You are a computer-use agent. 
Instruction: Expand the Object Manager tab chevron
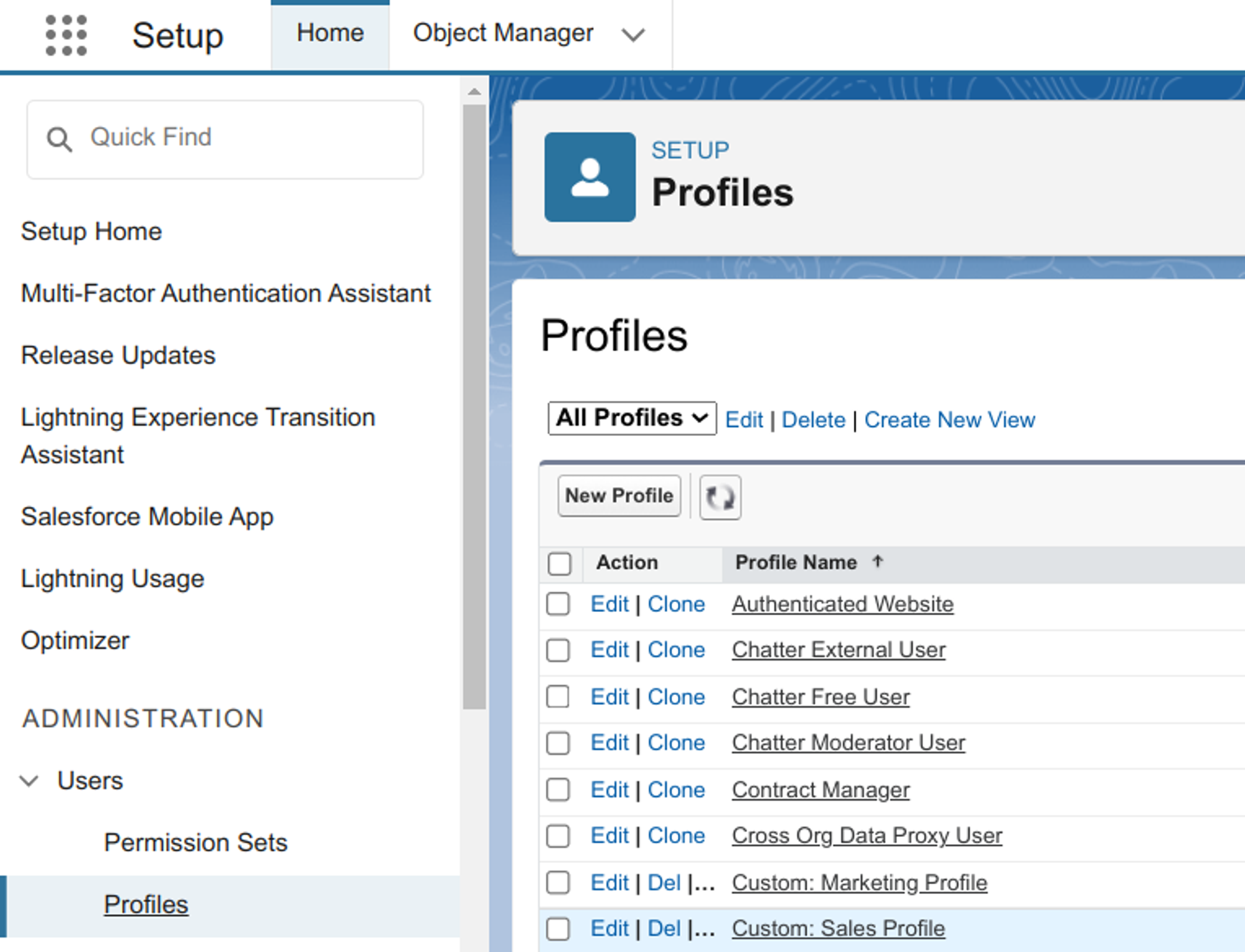coord(633,34)
